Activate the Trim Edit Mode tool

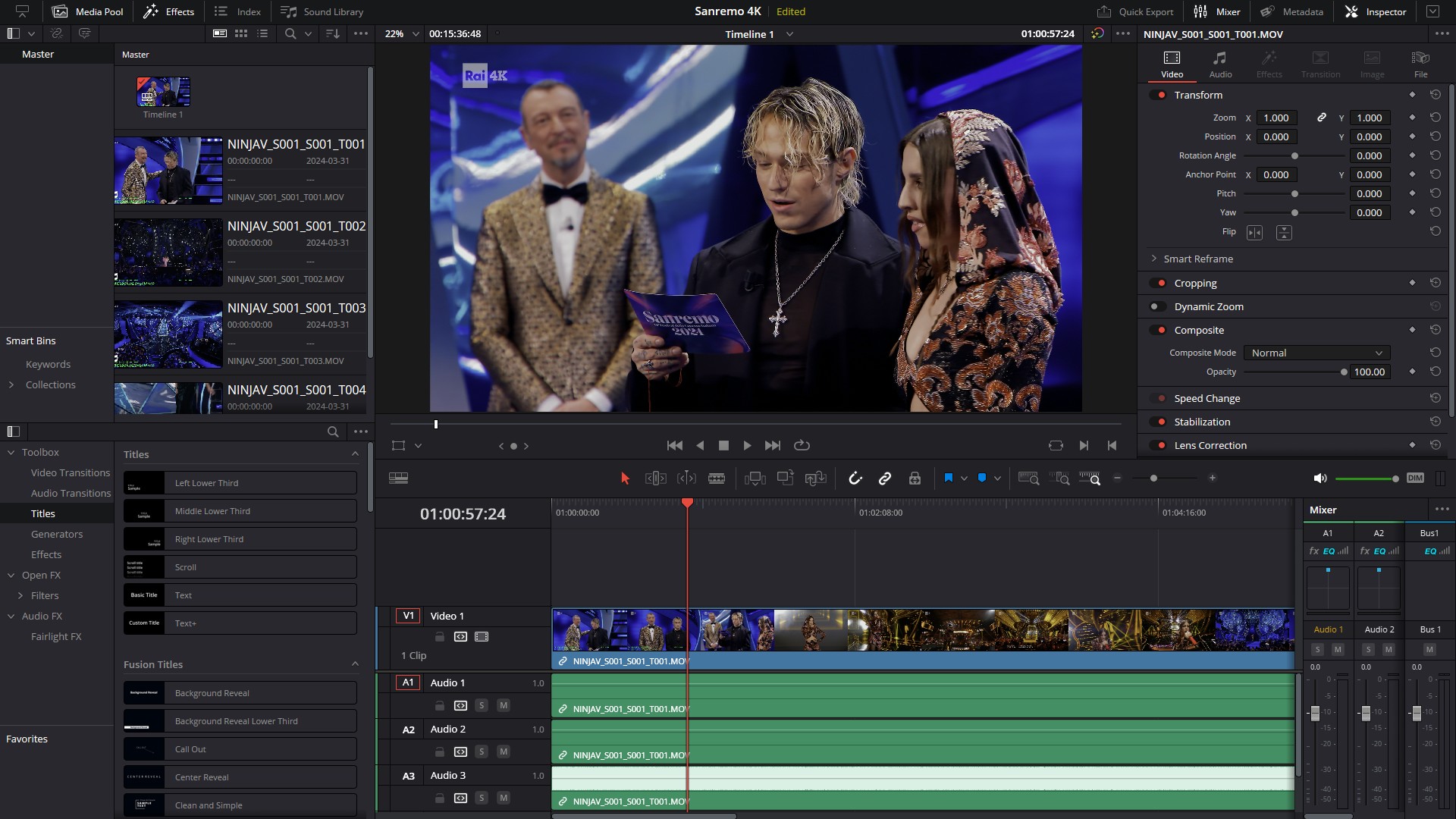[655, 479]
